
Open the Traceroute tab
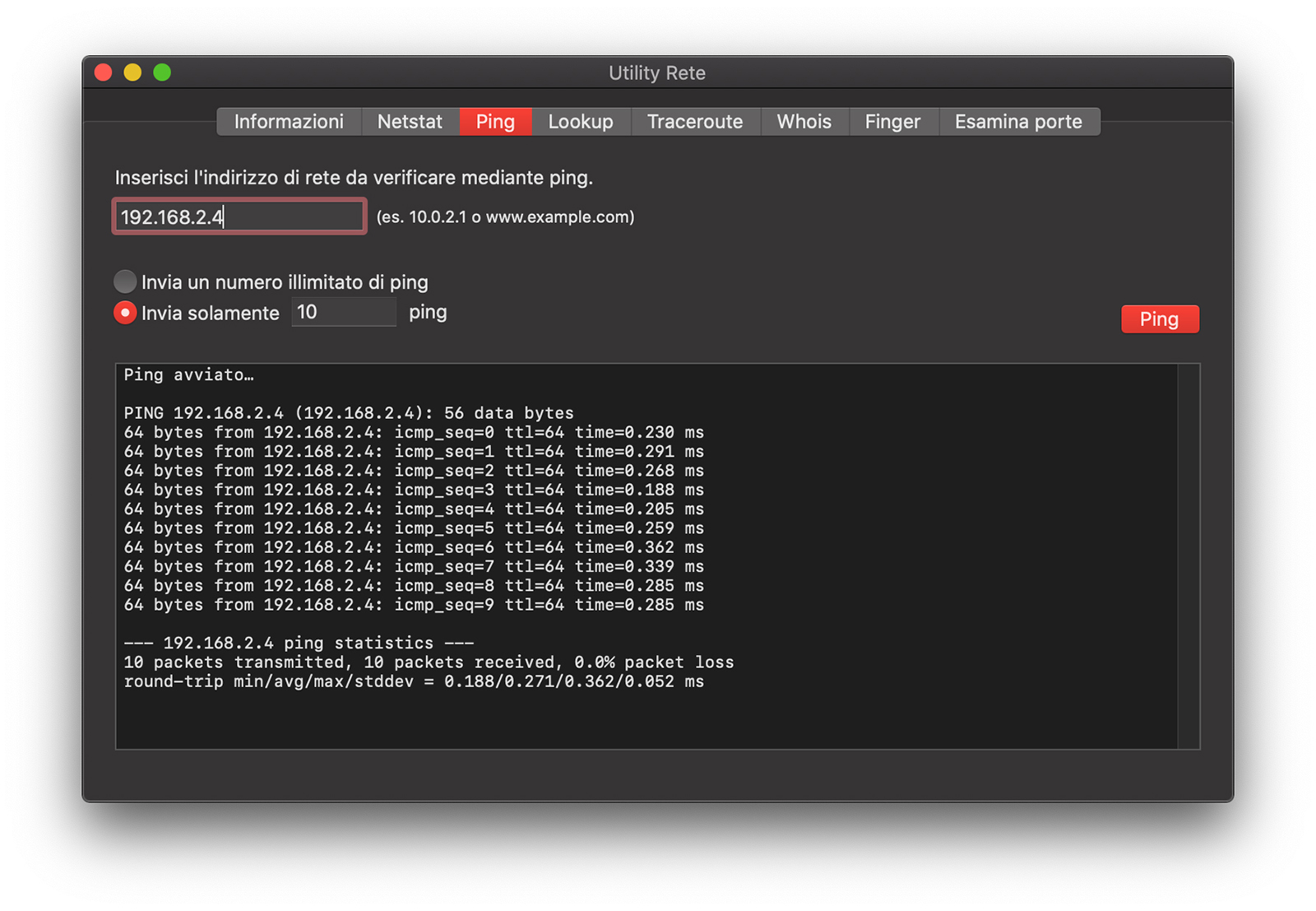[695, 122]
